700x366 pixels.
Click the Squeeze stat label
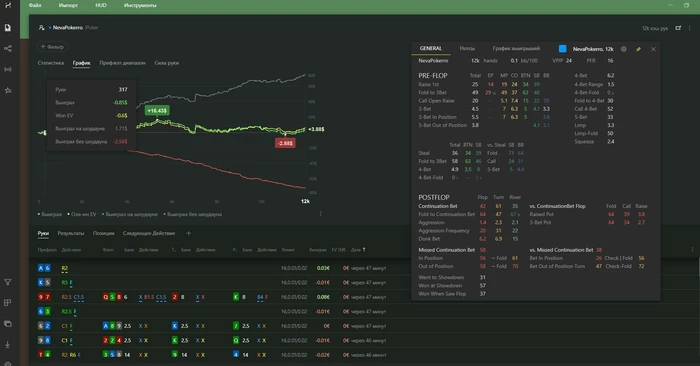point(584,141)
